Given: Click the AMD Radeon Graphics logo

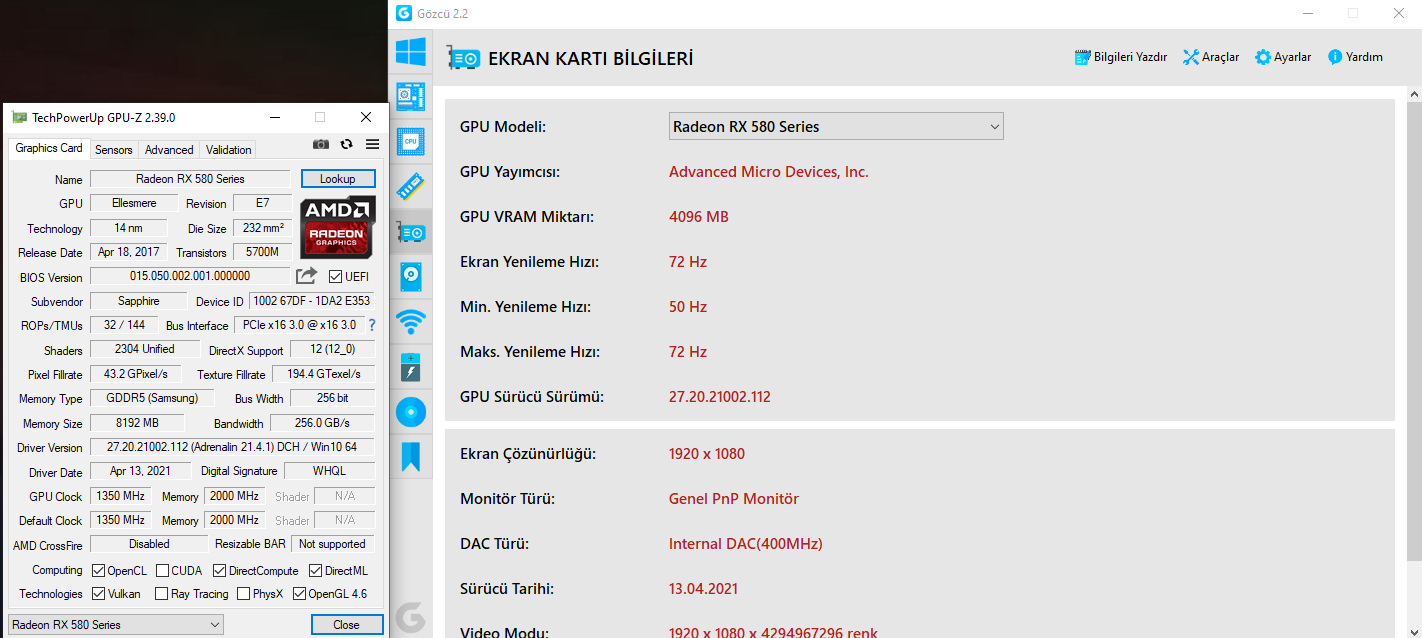Looking at the screenshot, I should pyautogui.click(x=338, y=227).
